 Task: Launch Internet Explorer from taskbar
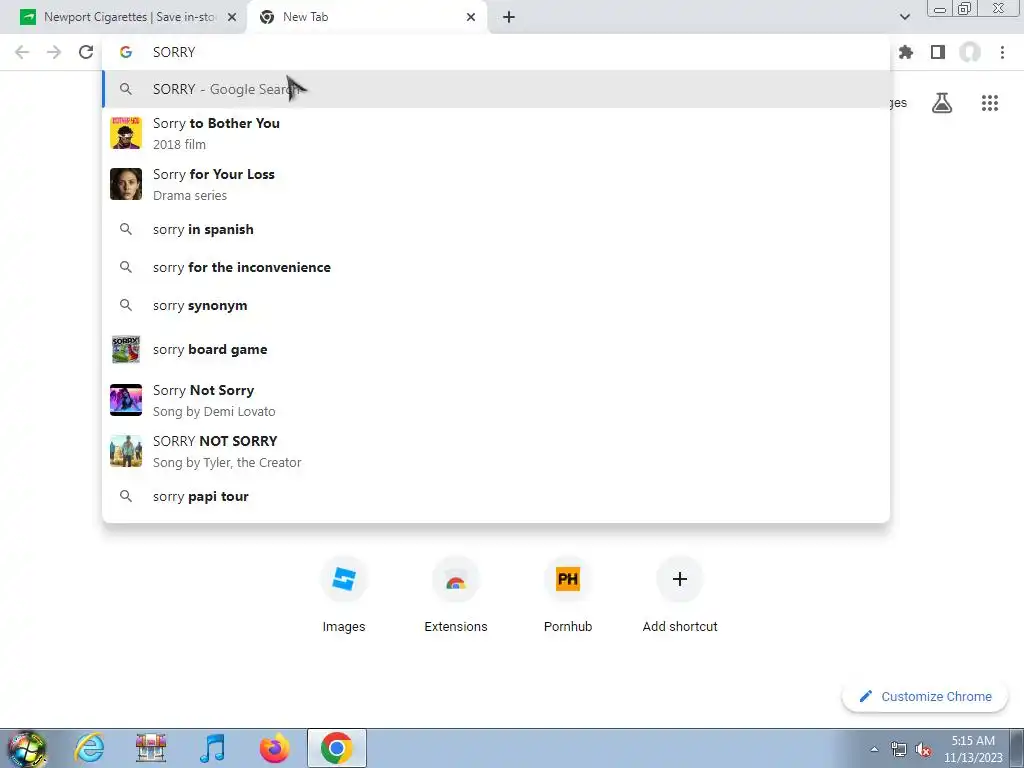coord(89,748)
